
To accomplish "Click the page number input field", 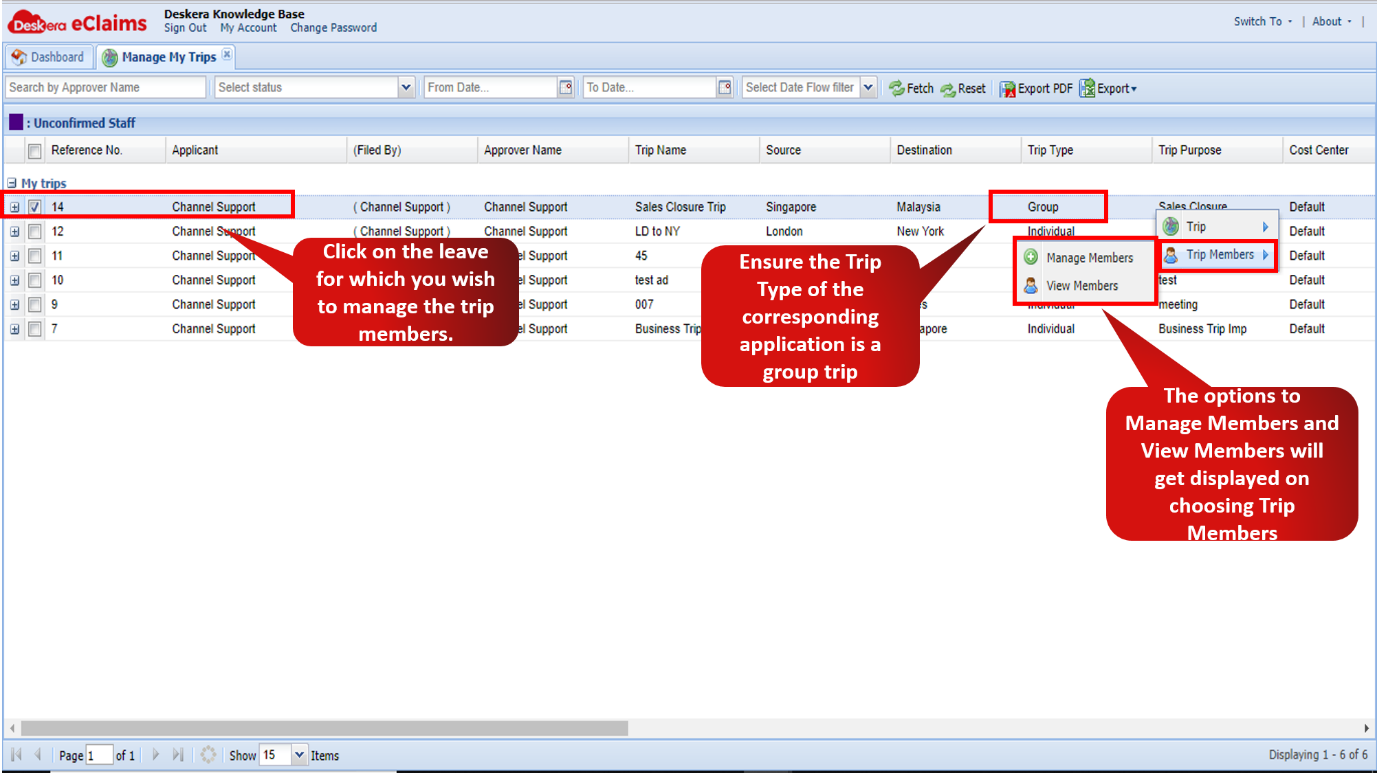I will (99, 755).
